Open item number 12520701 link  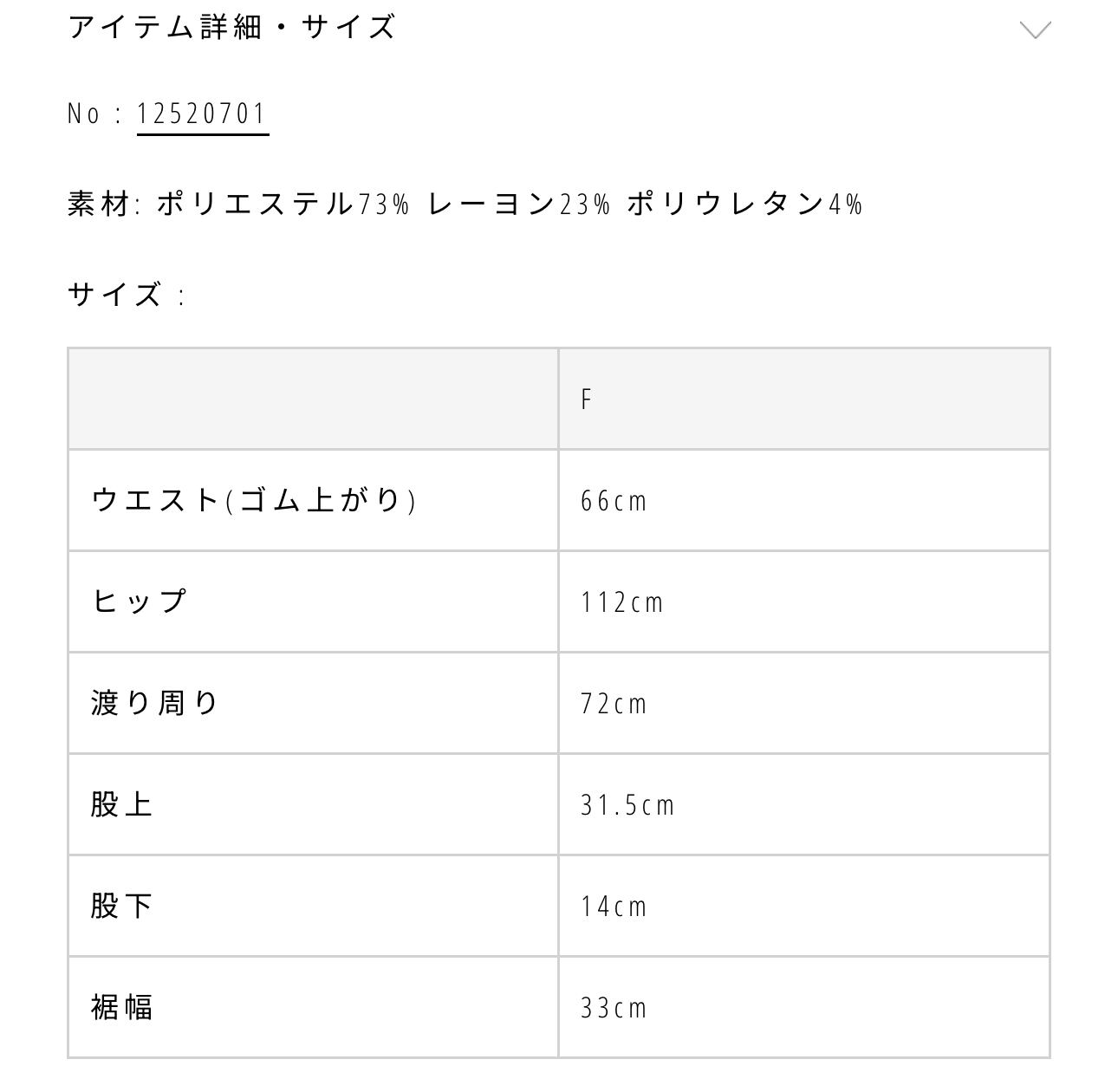pyautogui.click(x=202, y=114)
